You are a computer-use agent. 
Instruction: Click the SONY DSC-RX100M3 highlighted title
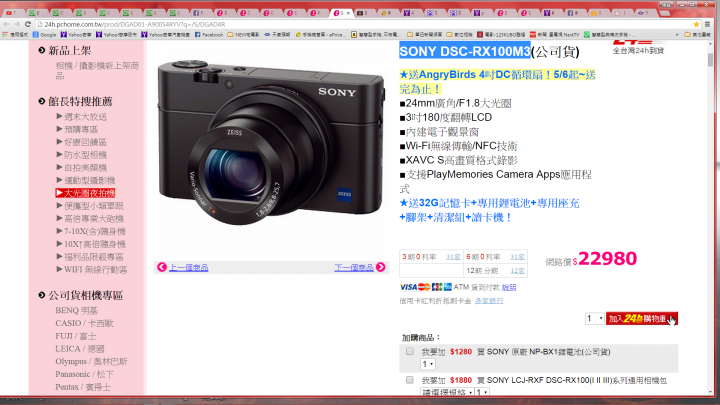pyautogui.click(x=465, y=51)
